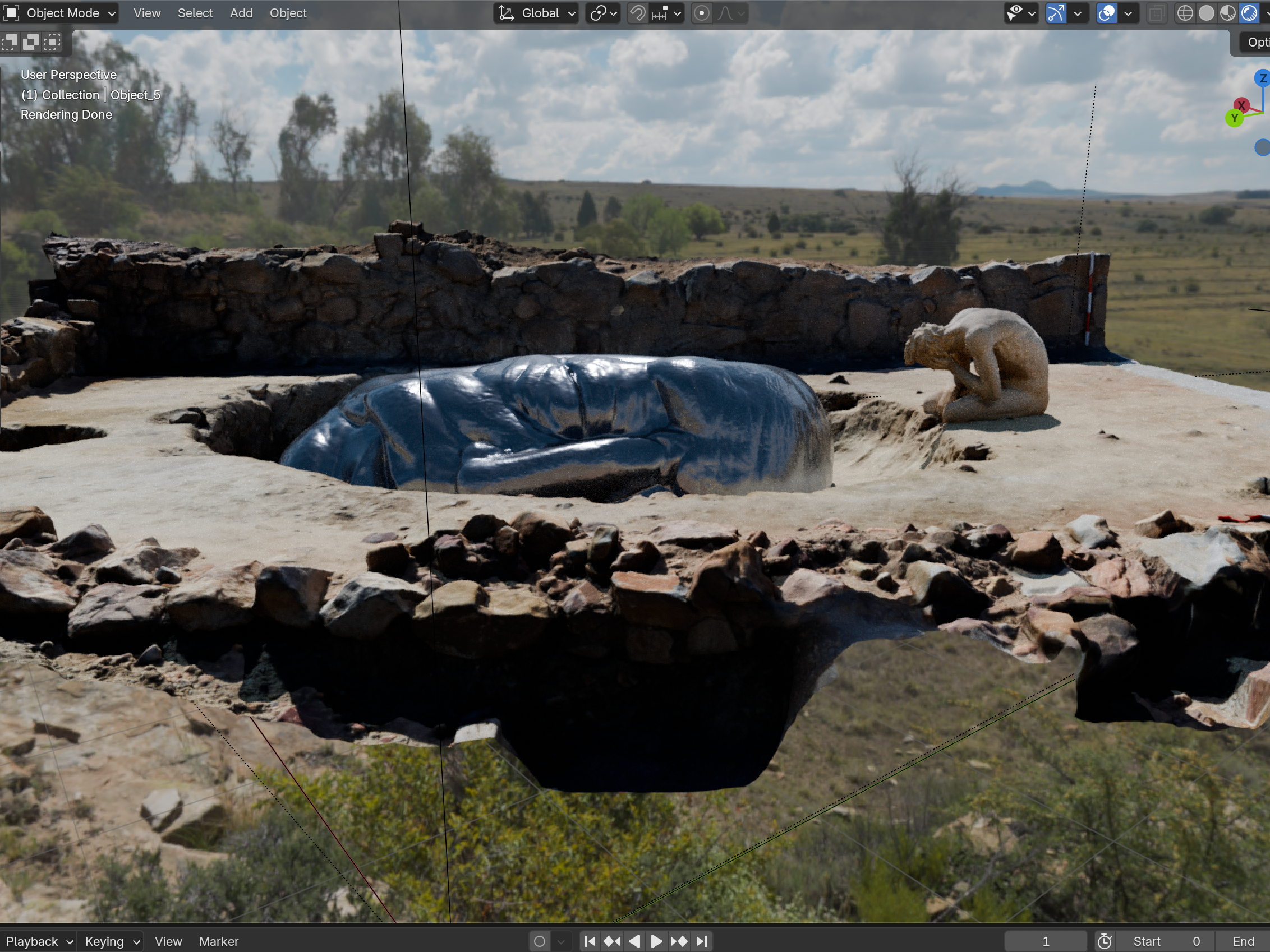The width and height of the screenshot is (1270, 952).
Task: Open the pivot point dropdown
Action: point(604,13)
